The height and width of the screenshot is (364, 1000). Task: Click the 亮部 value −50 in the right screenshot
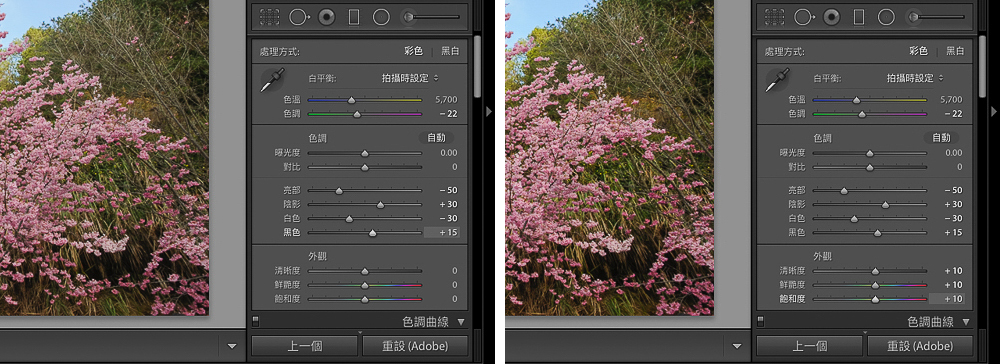click(x=953, y=191)
